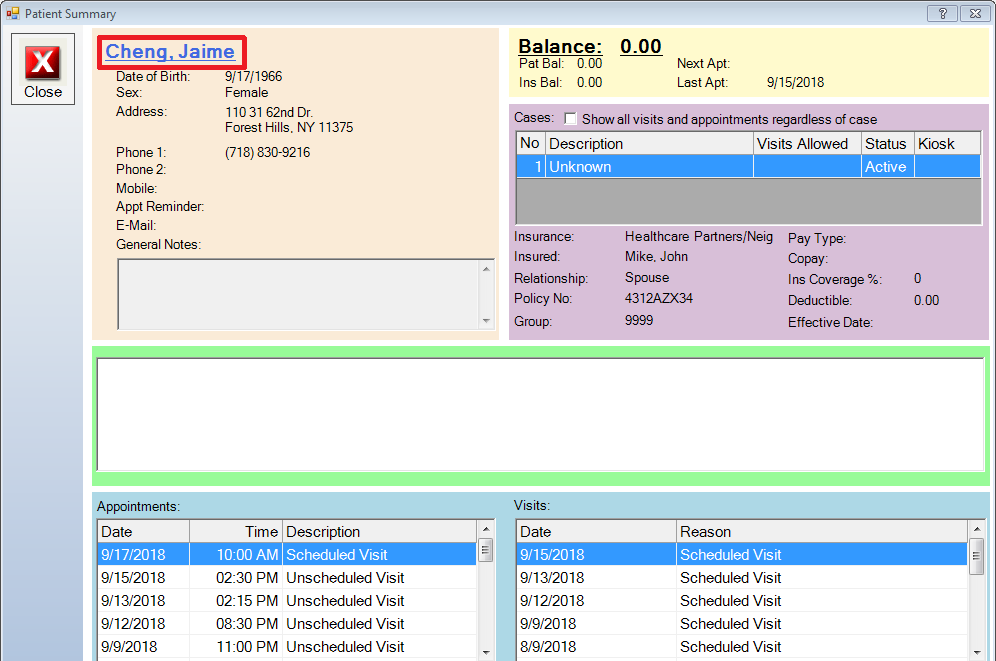Click the Active status cell in Cases
Viewport: 996px width, 661px height.
[887, 167]
